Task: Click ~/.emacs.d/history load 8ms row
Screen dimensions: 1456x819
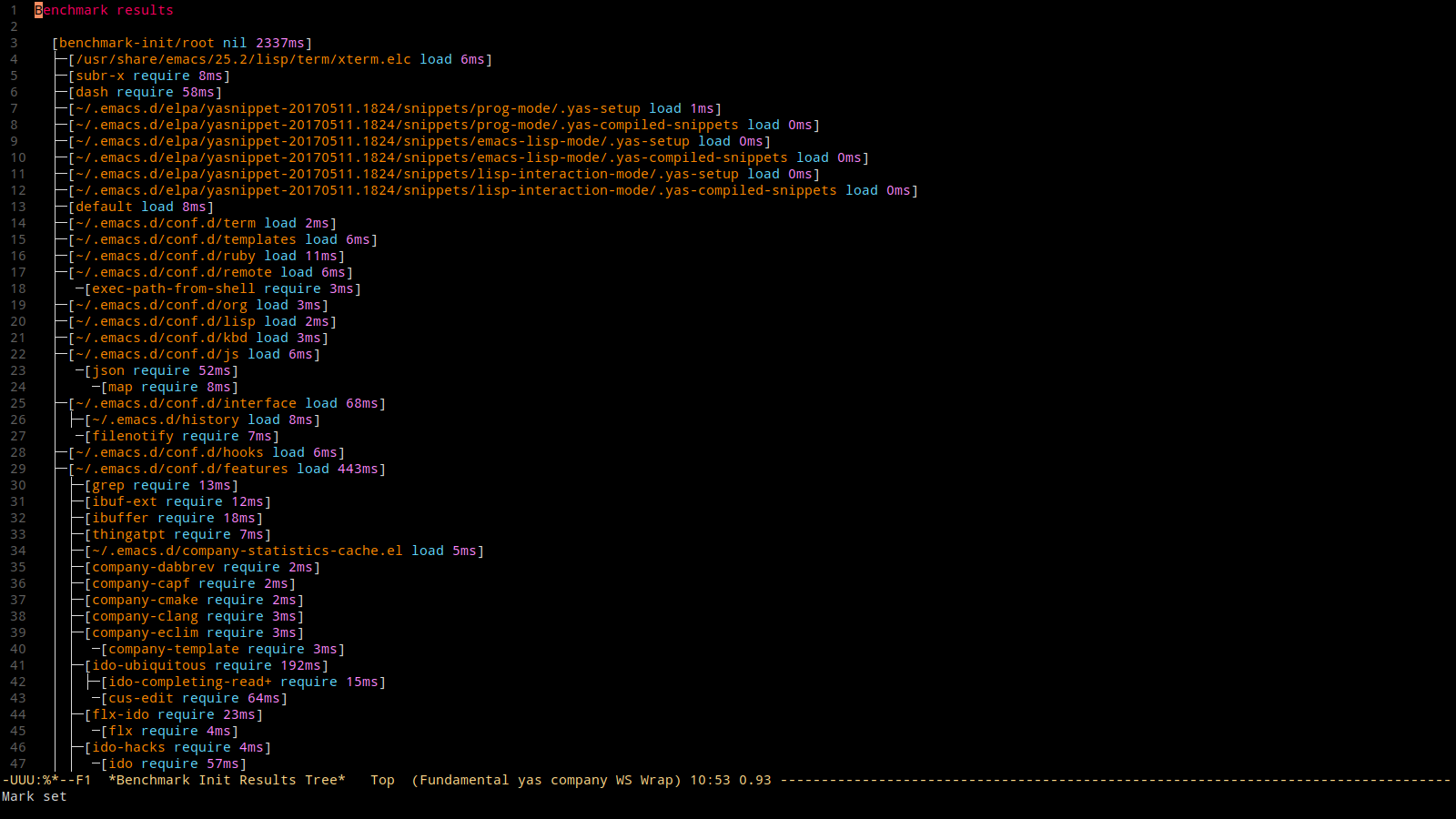Action: tap(202, 420)
